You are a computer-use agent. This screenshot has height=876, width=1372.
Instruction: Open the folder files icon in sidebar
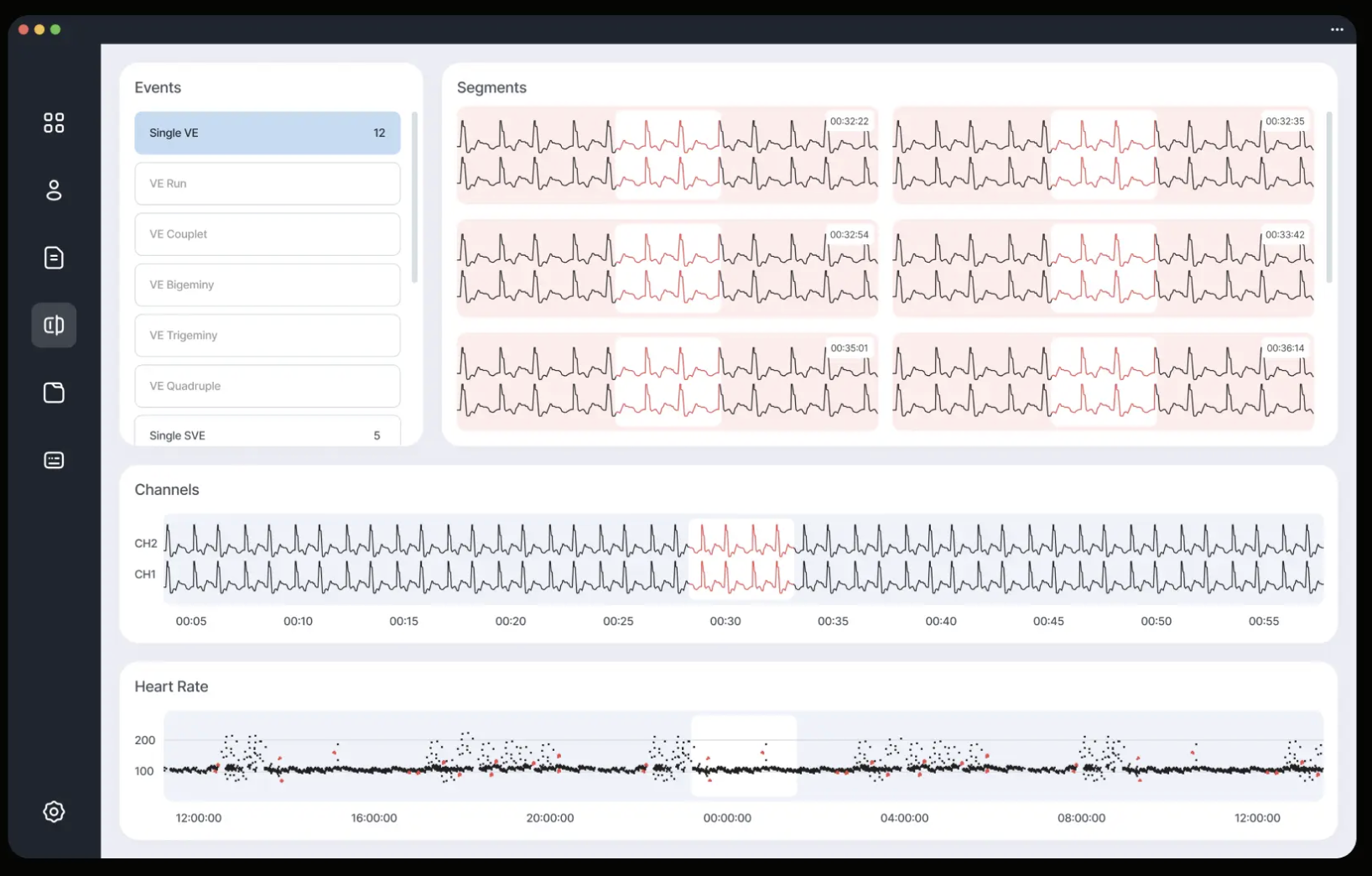[x=54, y=393]
